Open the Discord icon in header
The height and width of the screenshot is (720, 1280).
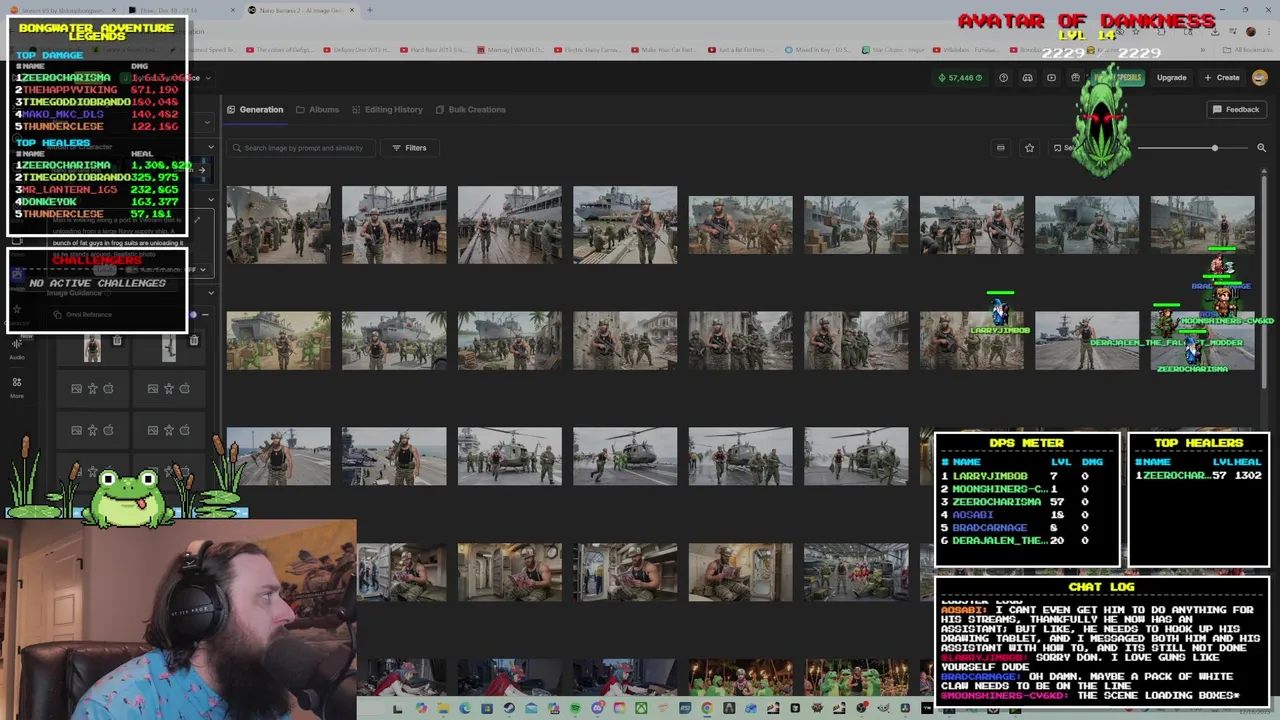click(x=1028, y=77)
